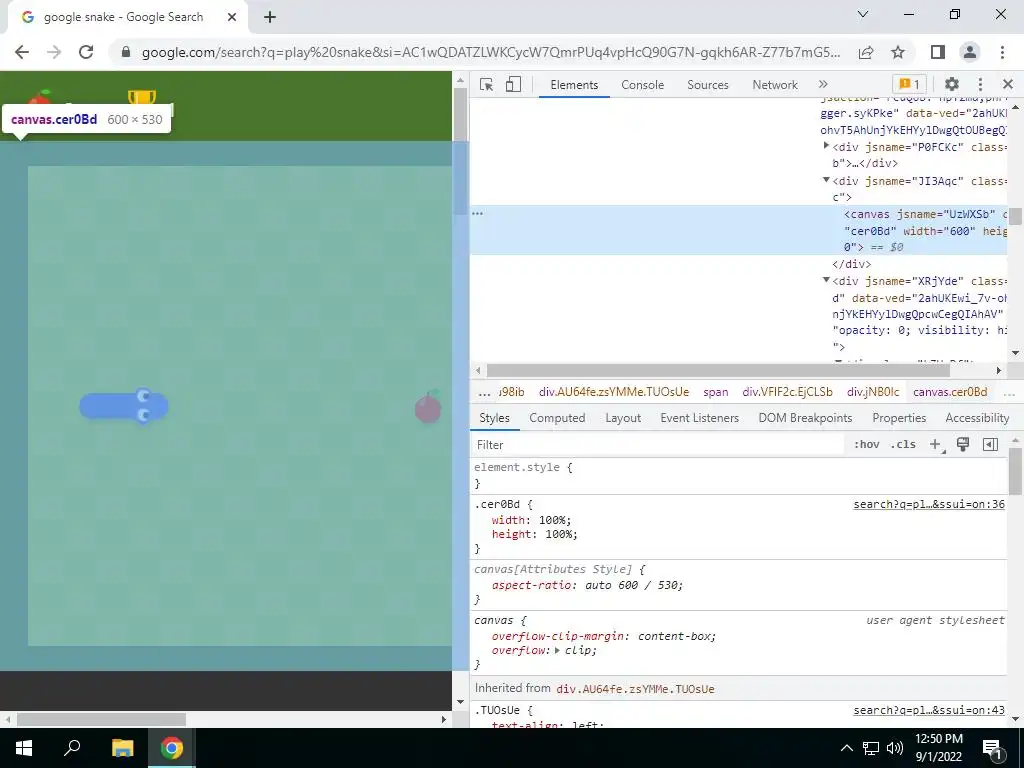
Task: Close the DevTools panel
Action: point(1008,84)
